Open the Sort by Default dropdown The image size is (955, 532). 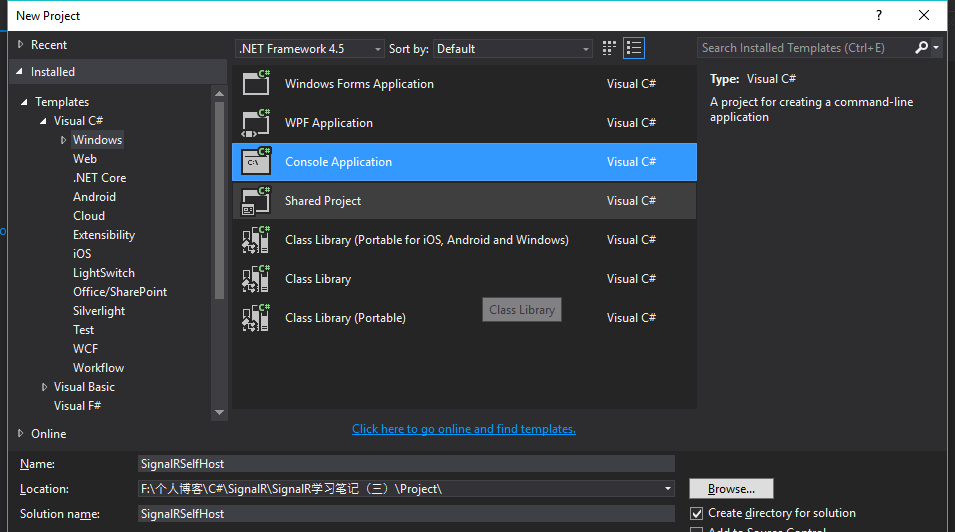(x=512, y=49)
